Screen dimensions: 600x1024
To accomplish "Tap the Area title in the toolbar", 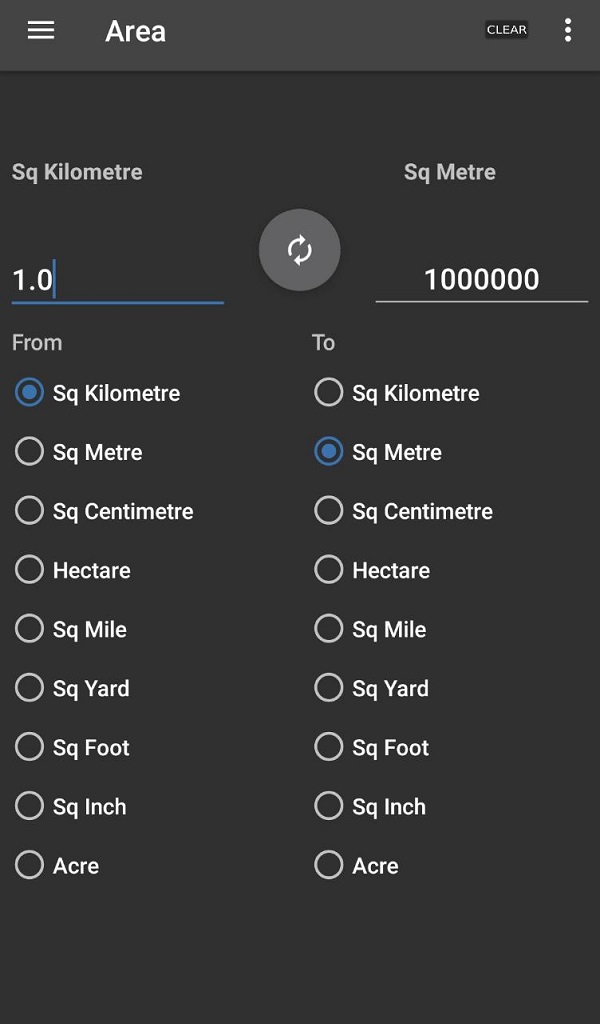I will [x=135, y=31].
